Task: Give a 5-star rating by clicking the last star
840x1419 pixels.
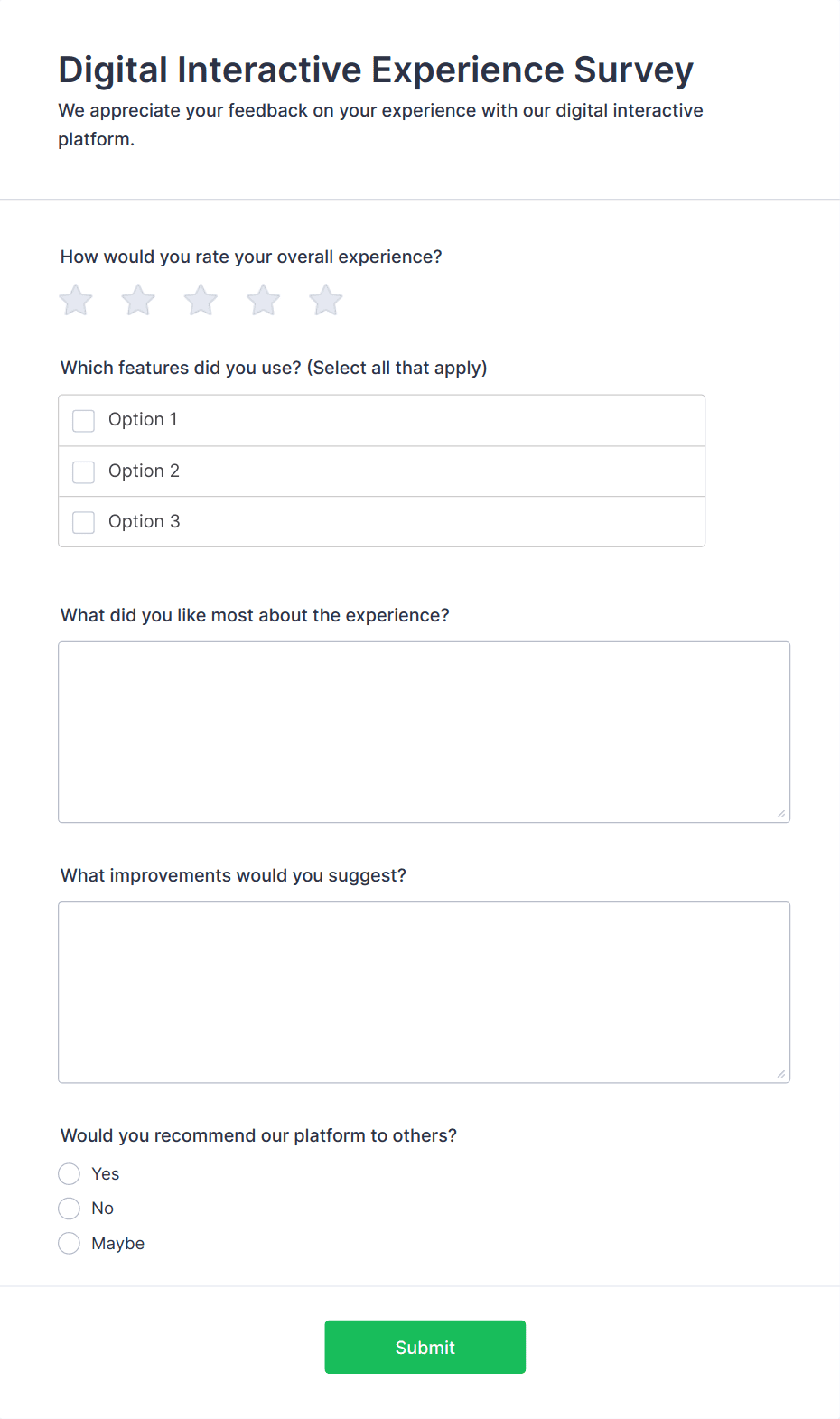Action: pyautogui.click(x=324, y=299)
